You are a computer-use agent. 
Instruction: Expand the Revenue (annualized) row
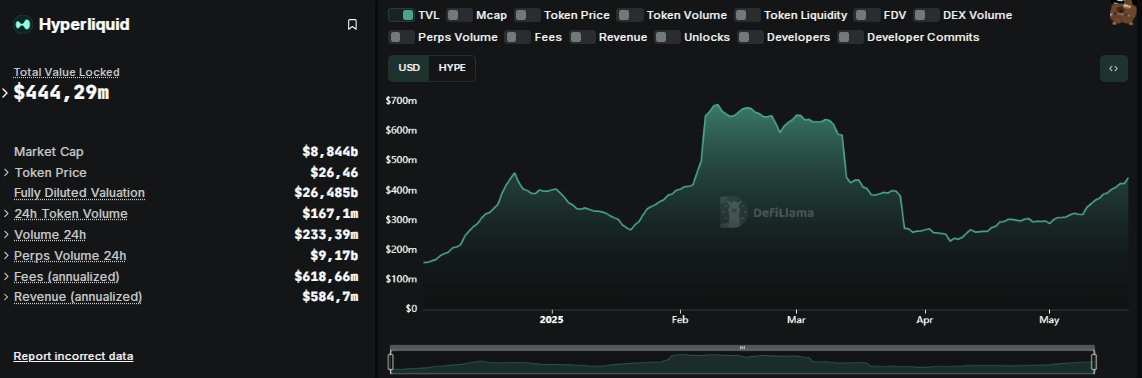[7, 296]
